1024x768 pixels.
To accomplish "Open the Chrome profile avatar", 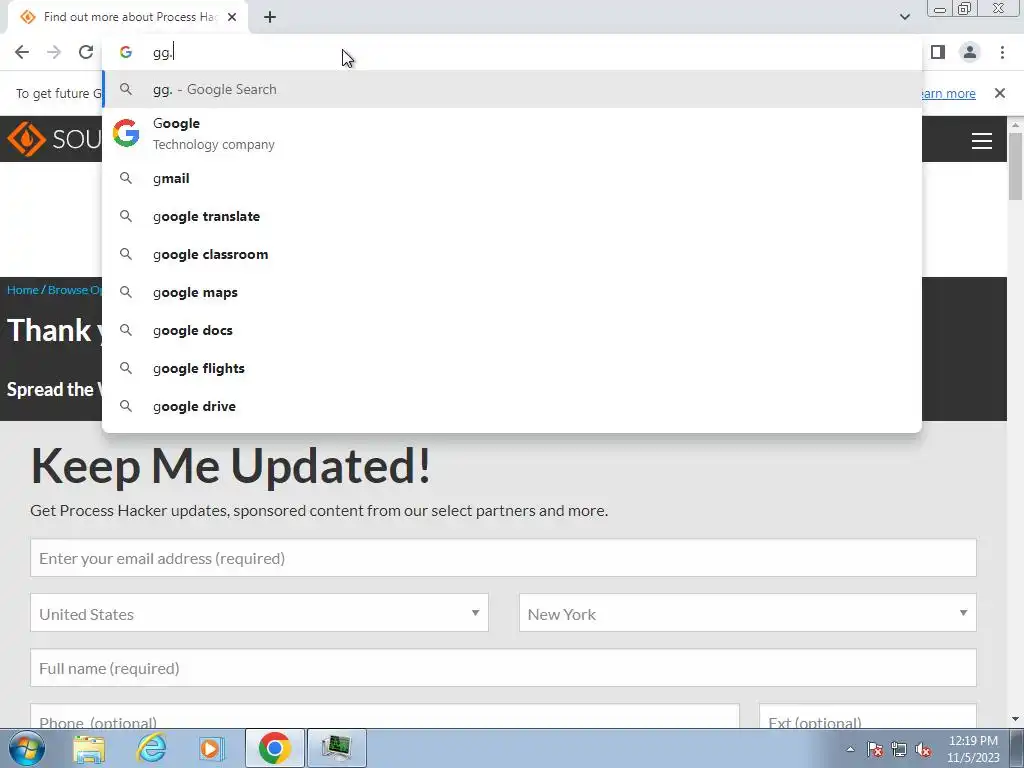I will pos(970,52).
